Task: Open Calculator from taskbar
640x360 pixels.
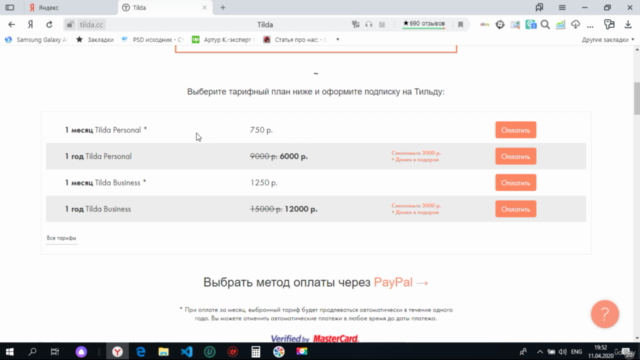Action: [256, 351]
